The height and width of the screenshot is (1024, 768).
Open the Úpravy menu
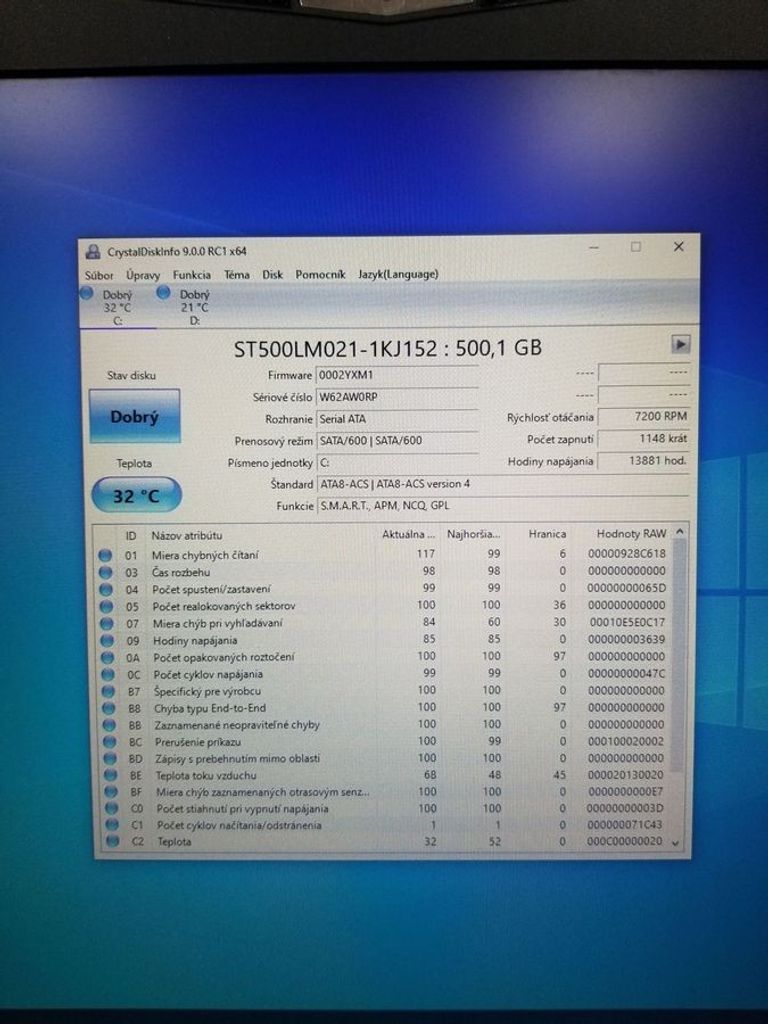click(x=143, y=275)
